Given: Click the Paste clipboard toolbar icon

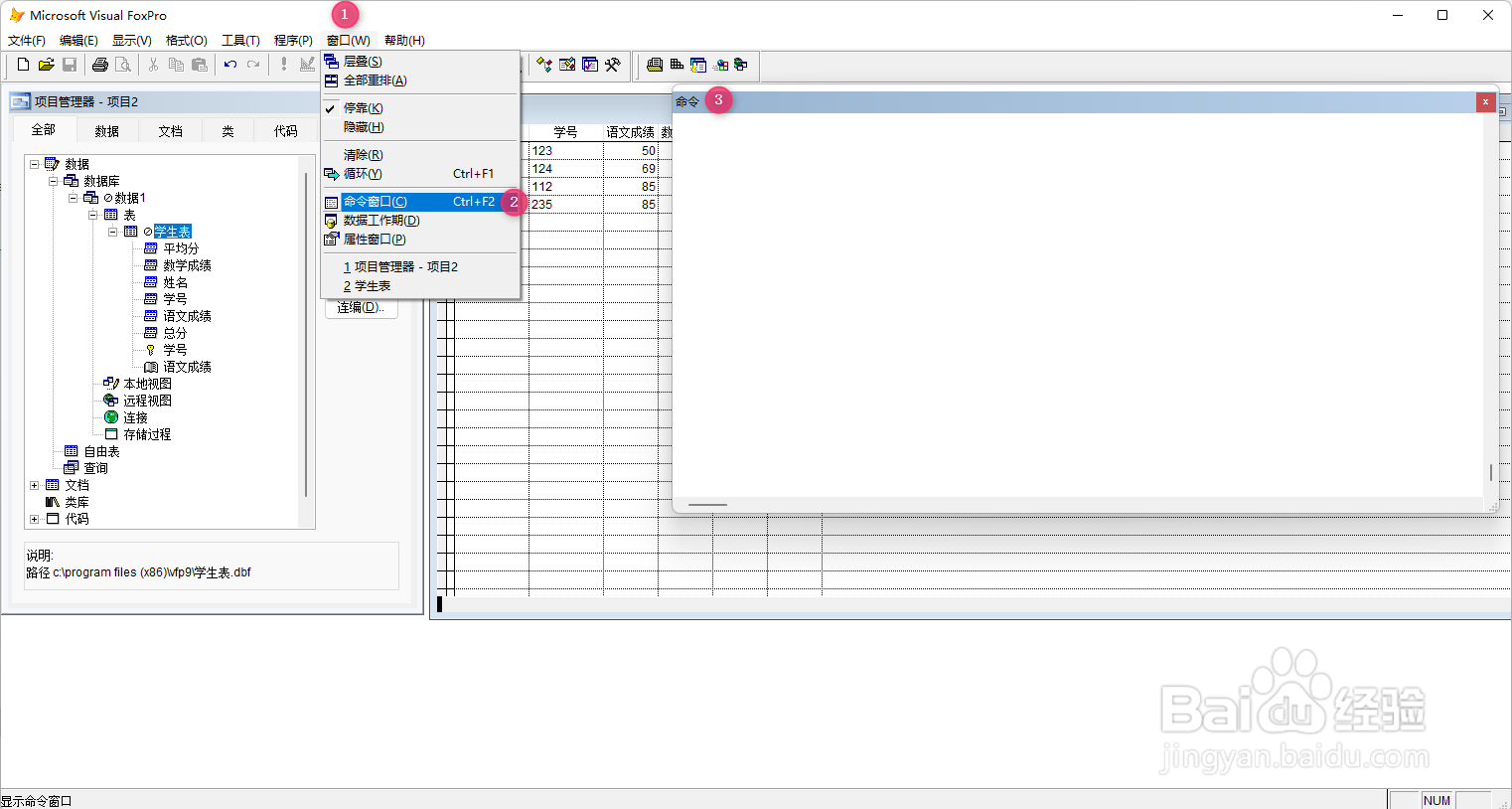Looking at the screenshot, I should [x=199, y=65].
